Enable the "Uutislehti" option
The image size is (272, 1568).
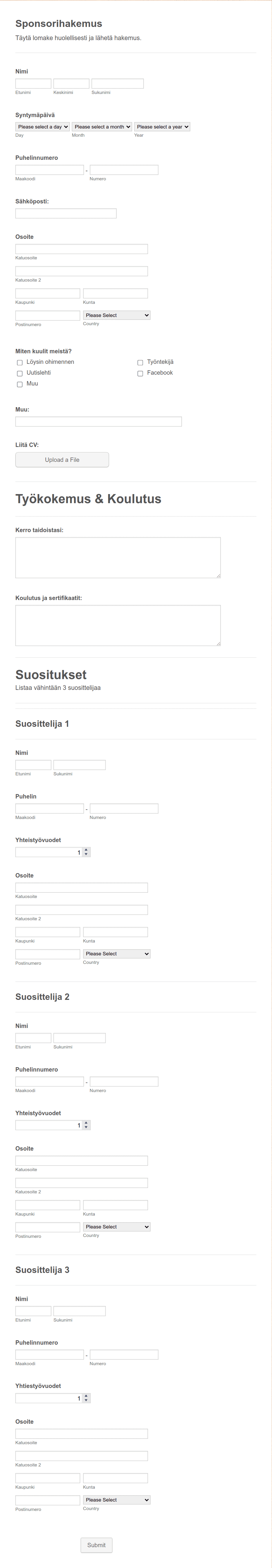(x=20, y=373)
